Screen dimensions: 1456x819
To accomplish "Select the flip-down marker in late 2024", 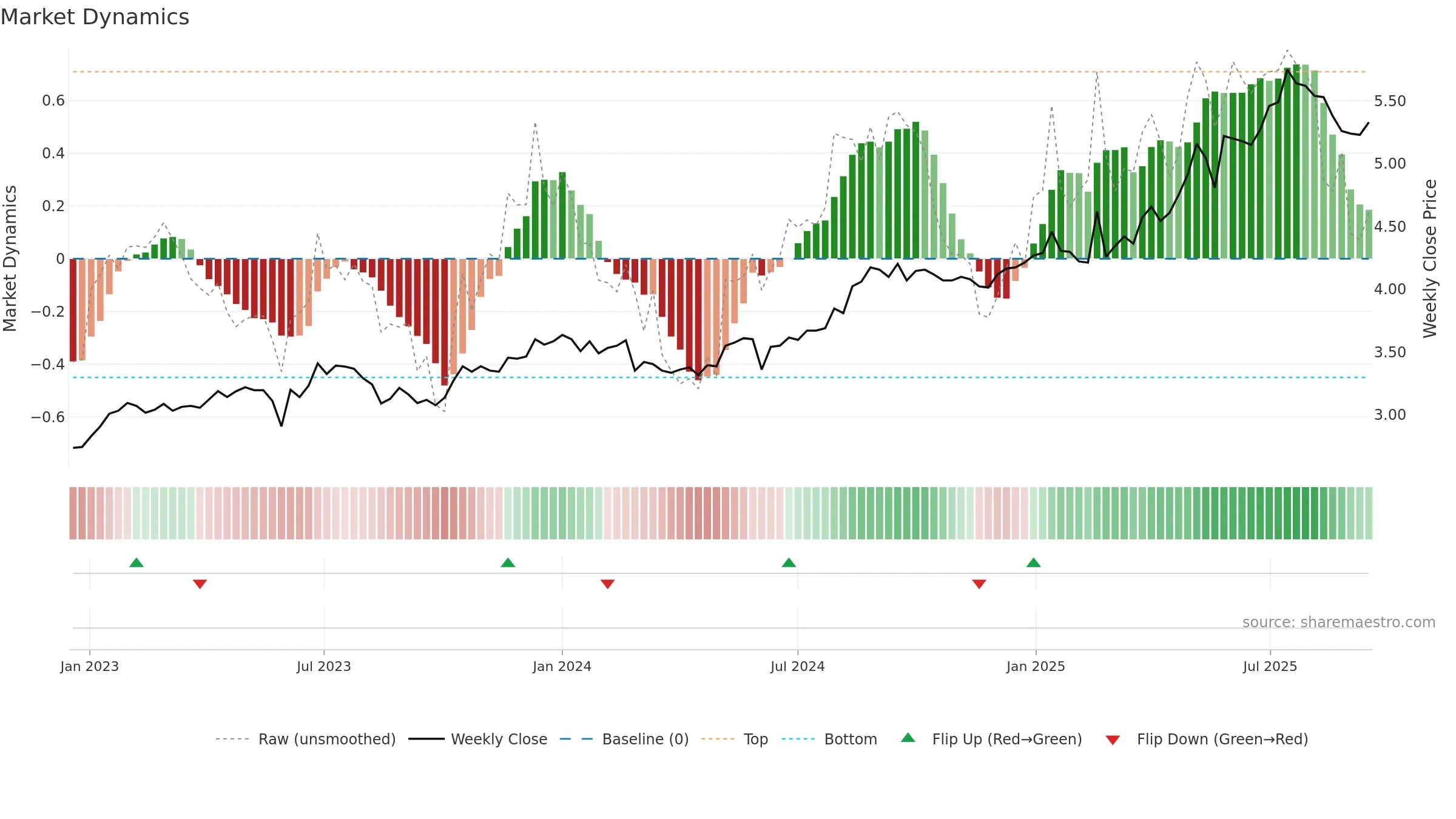I will tap(979, 584).
